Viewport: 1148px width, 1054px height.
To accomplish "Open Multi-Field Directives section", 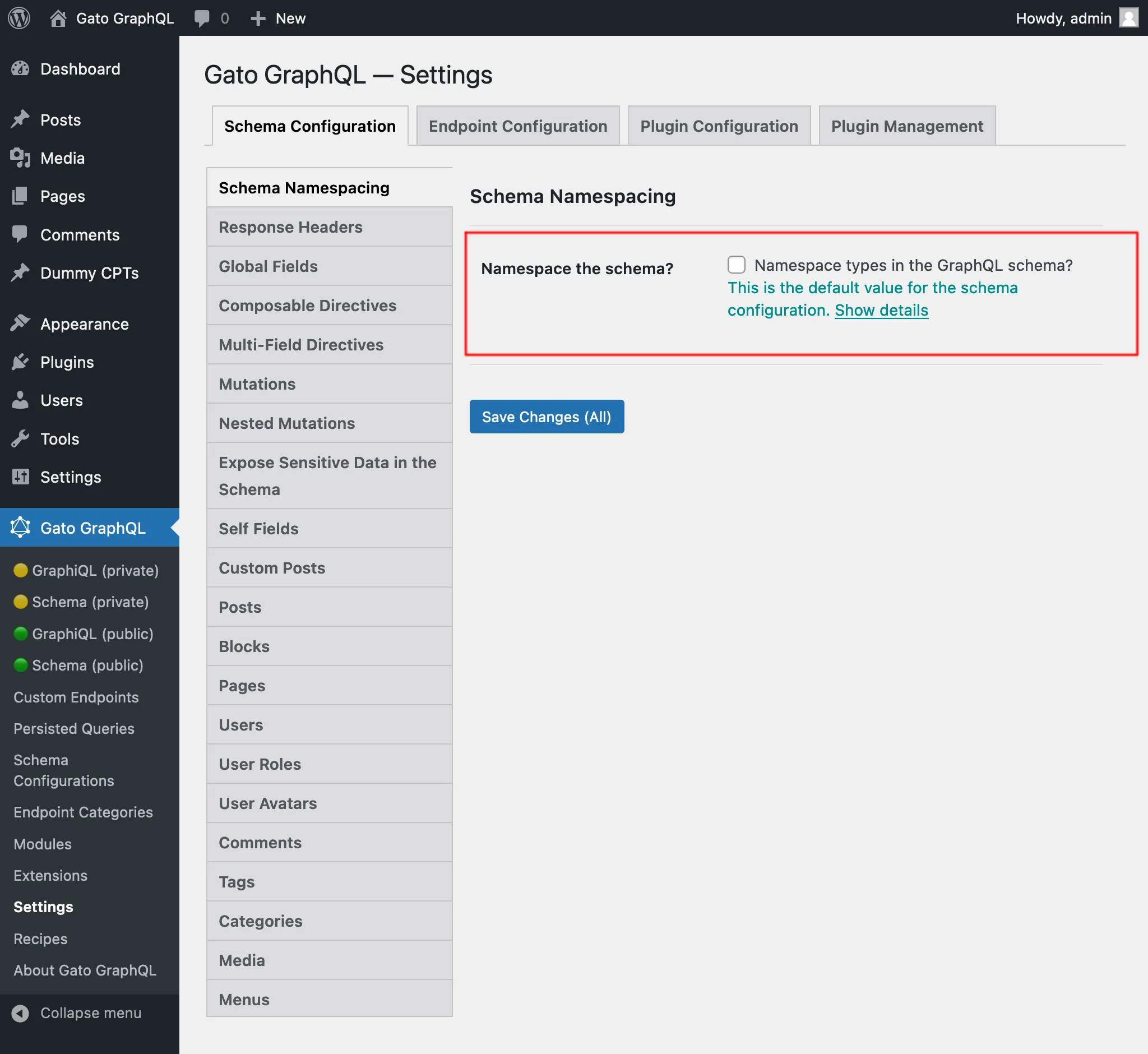I will pyautogui.click(x=330, y=344).
